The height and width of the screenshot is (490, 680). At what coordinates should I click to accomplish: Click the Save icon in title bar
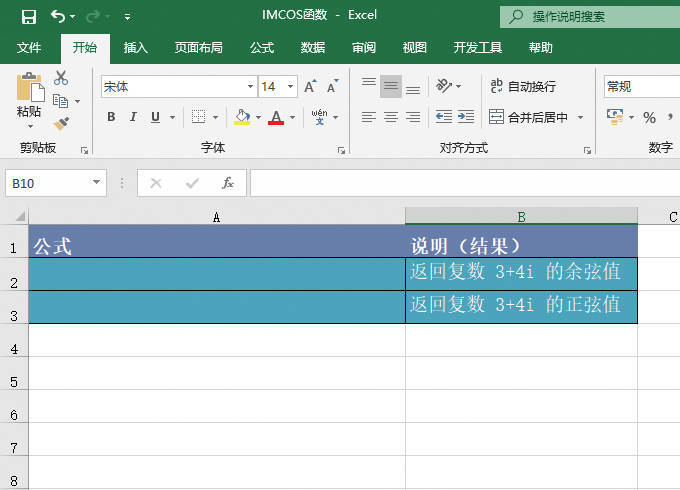click(28, 16)
